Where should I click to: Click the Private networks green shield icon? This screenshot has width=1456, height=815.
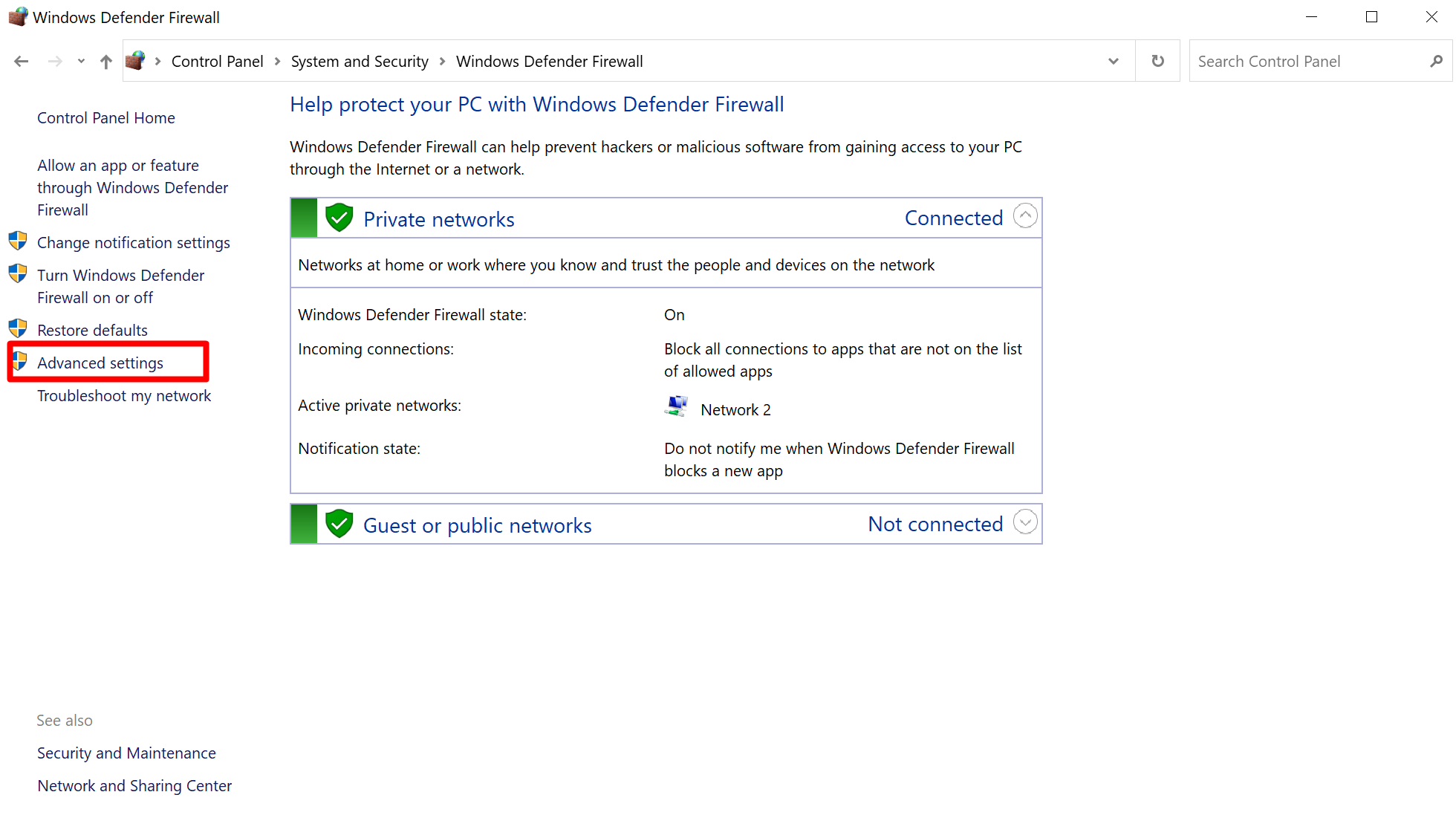(339, 218)
